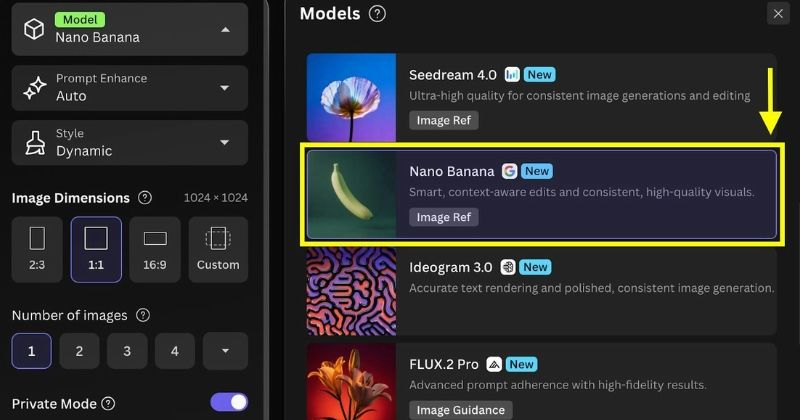Screen dimensions: 800x420
Task: Click the green Model label badge
Action: pos(80,19)
